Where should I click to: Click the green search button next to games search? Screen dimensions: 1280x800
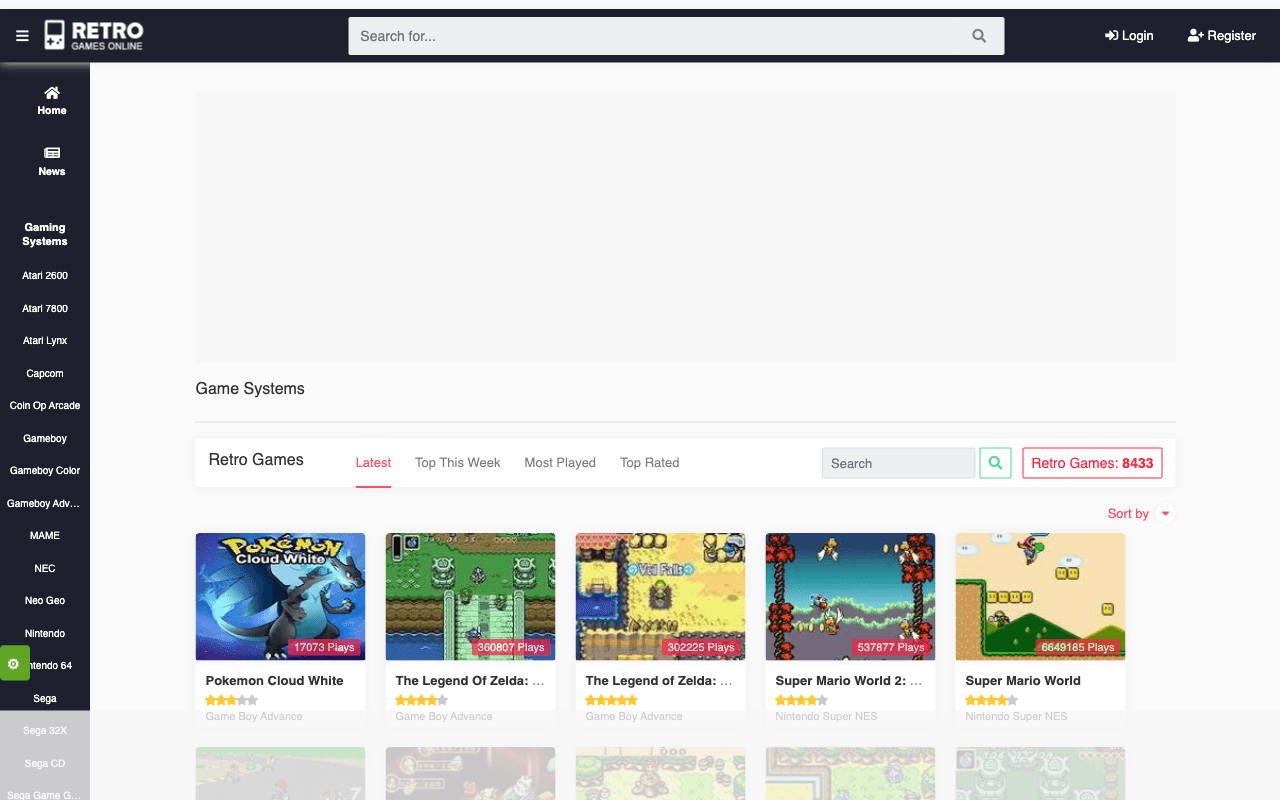pyautogui.click(x=995, y=463)
